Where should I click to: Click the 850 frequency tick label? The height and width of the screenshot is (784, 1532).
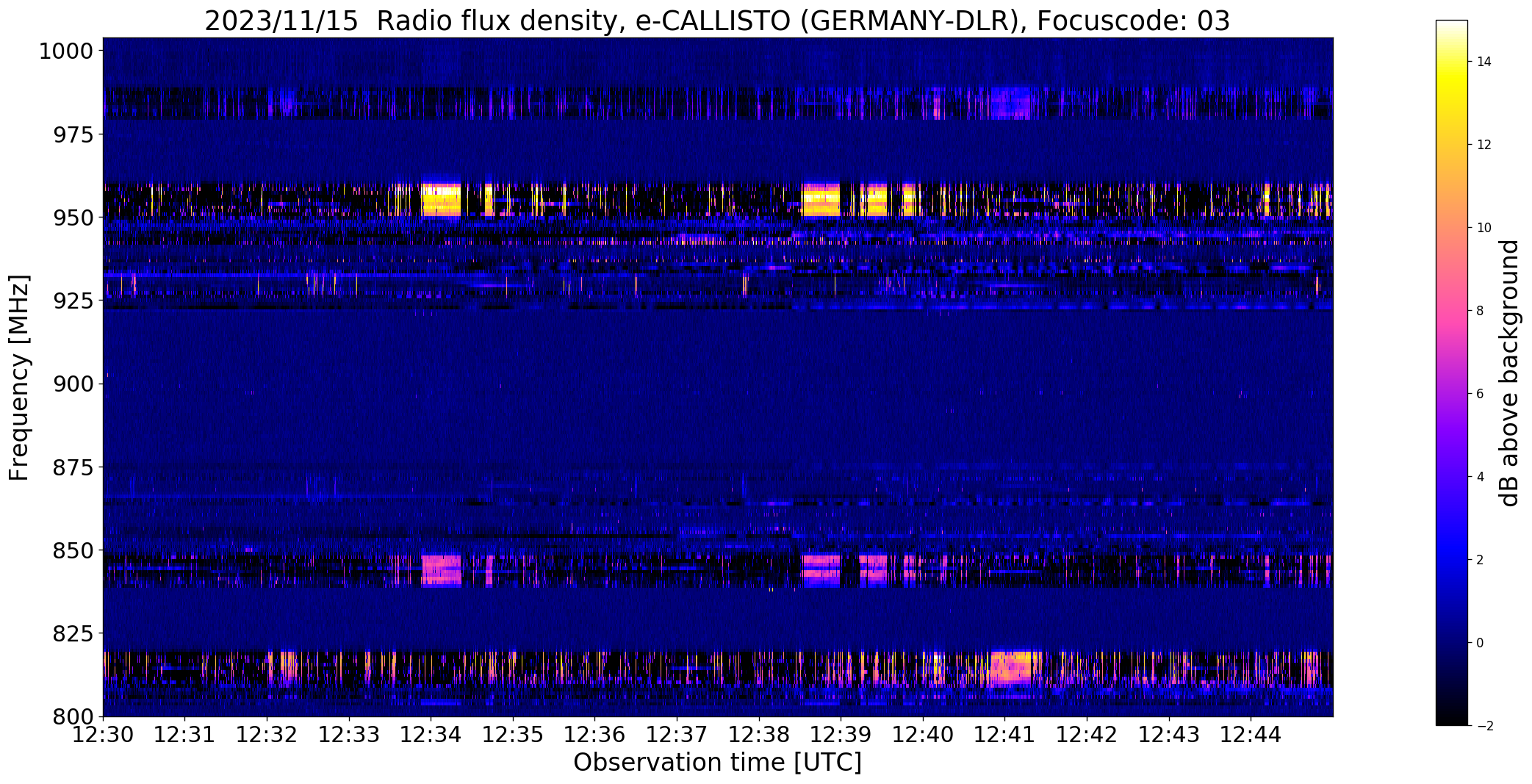(x=73, y=550)
